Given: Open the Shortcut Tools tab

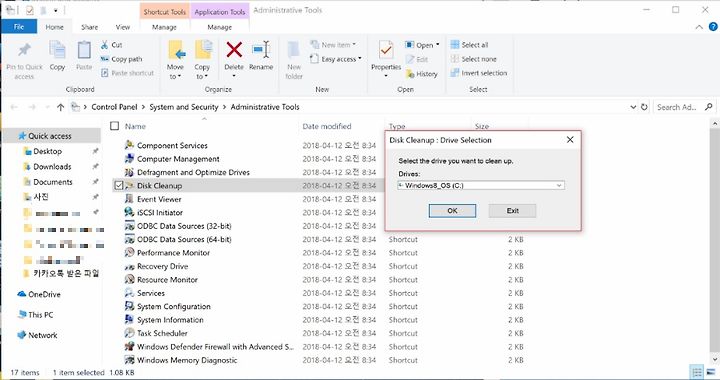Looking at the screenshot, I should [164, 12].
